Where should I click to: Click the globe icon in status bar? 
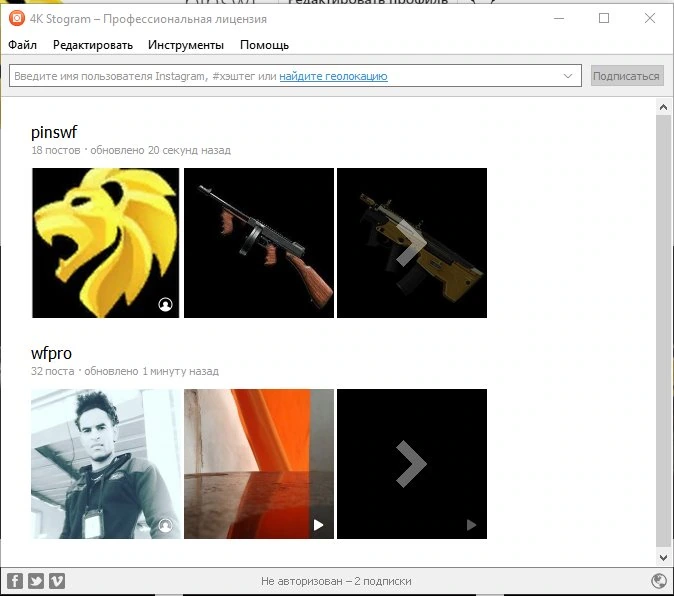pos(659,581)
